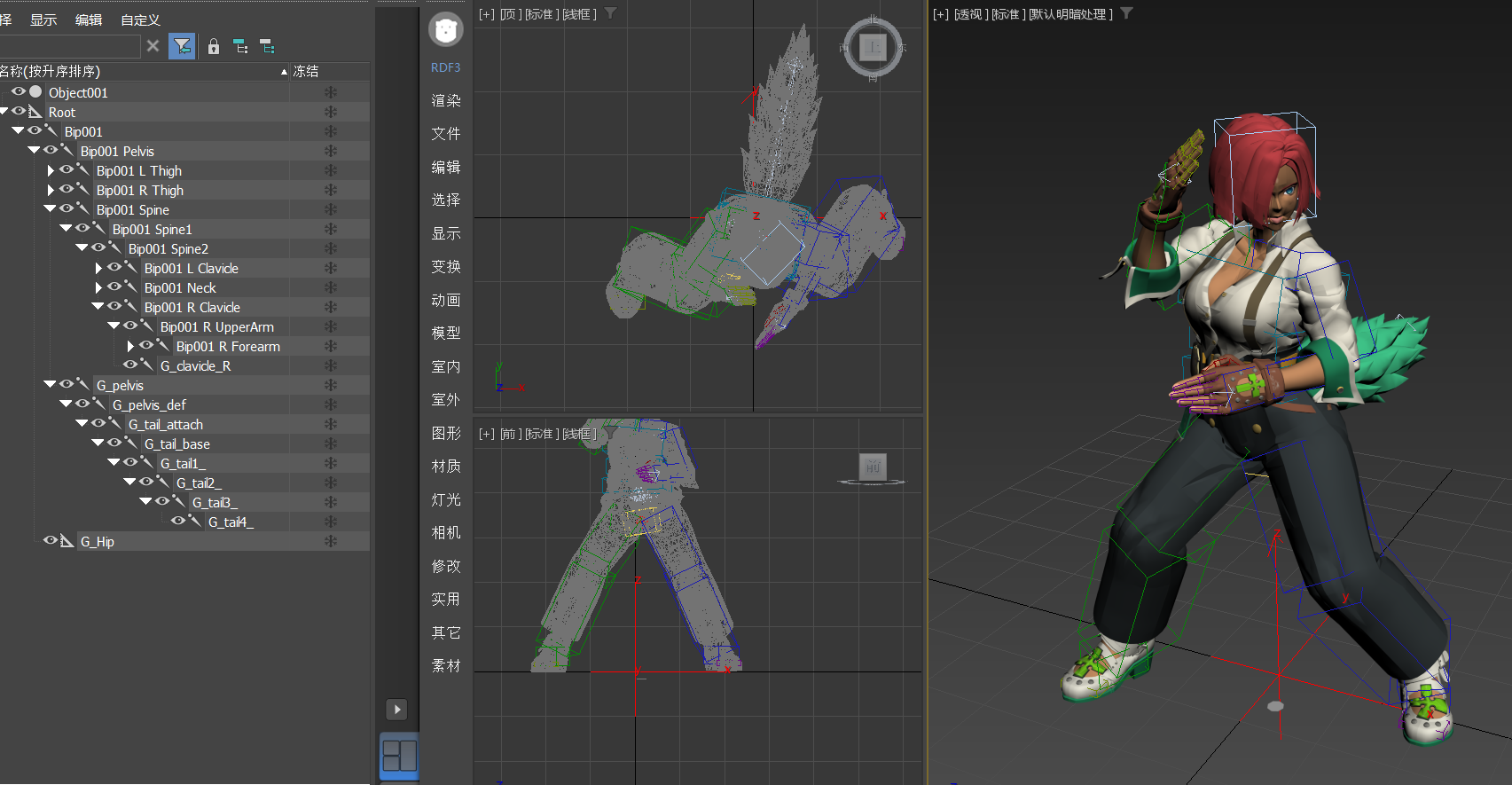This screenshot has width=1512, height=785.
Task: Click freeze icon for G_tail4_ row
Action: click(330, 522)
